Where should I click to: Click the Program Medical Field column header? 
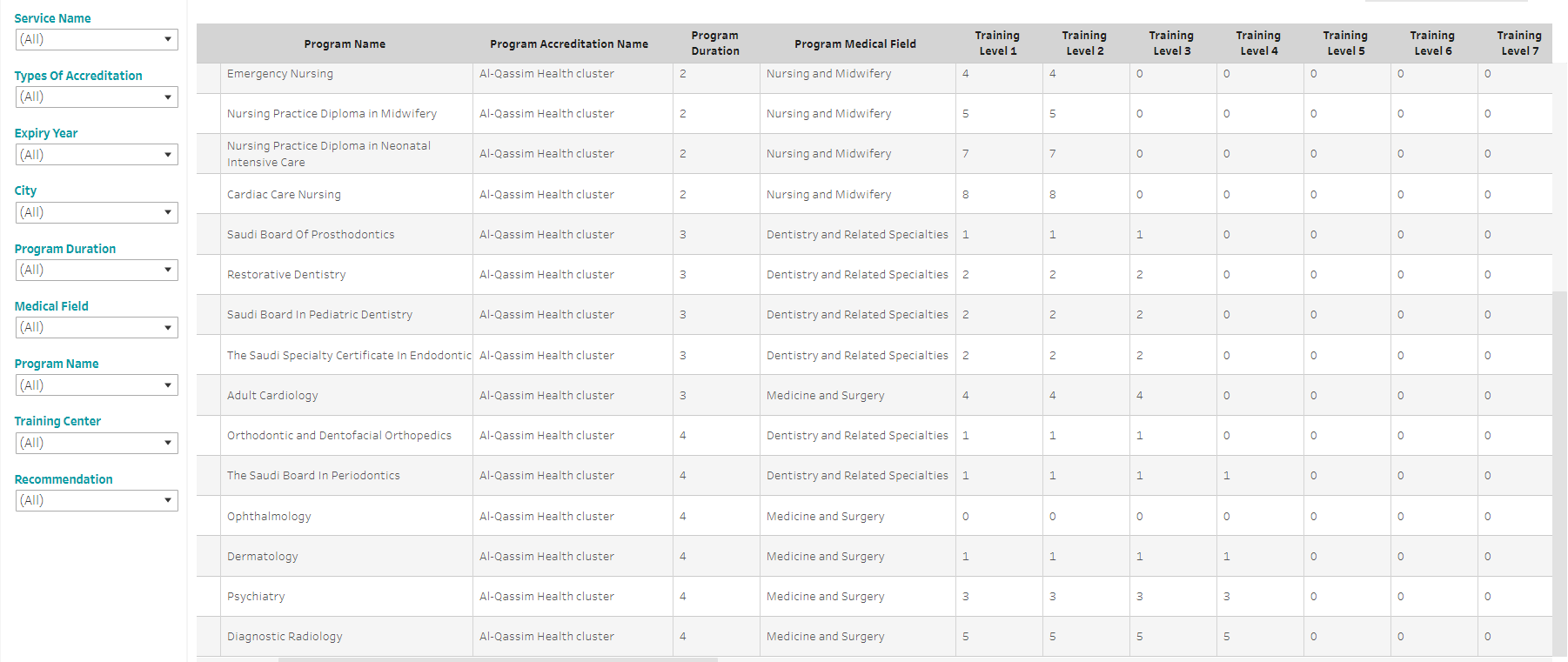click(x=855, y=43)
